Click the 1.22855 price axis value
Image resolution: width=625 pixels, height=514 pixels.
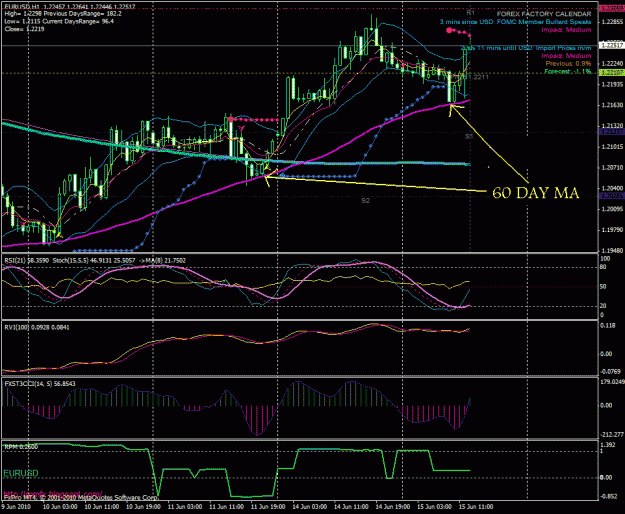coord(612,22)
